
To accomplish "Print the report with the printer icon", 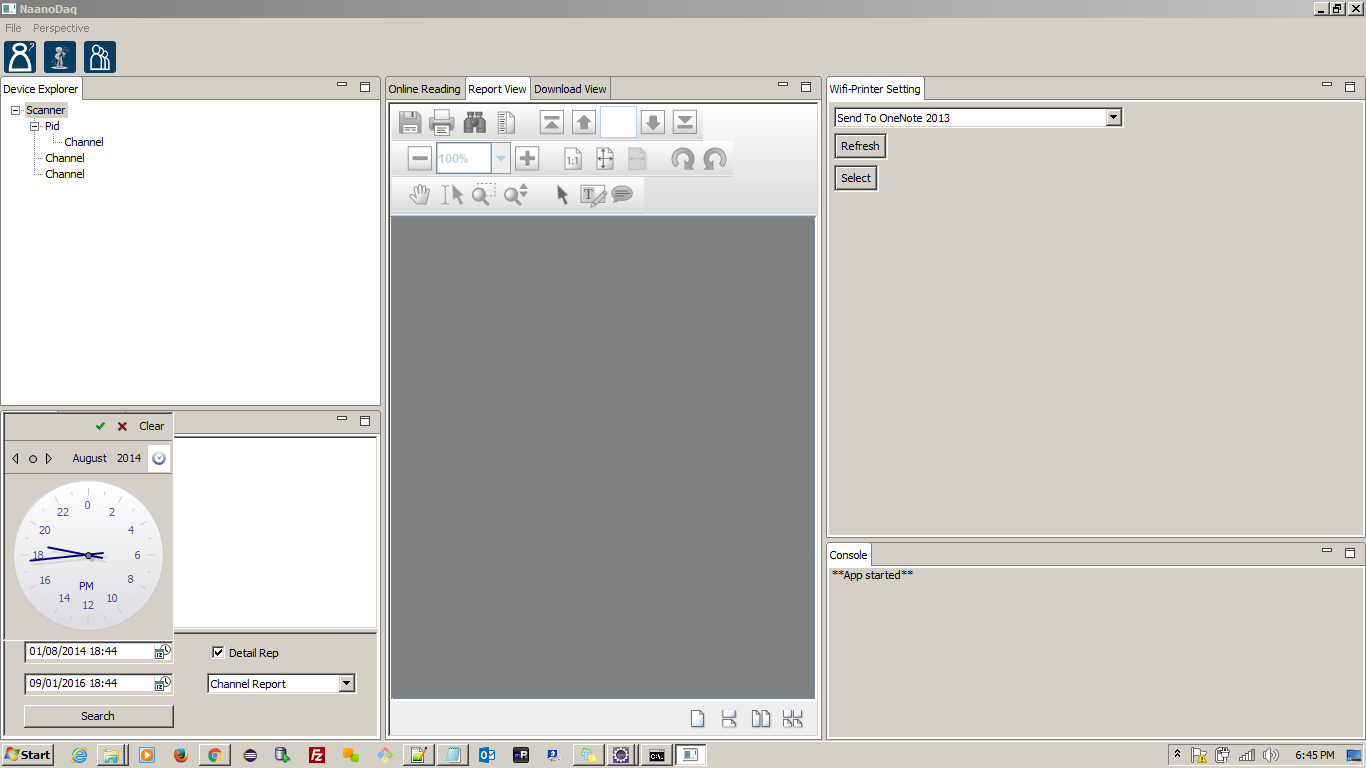I will click(x=441, y=123).
